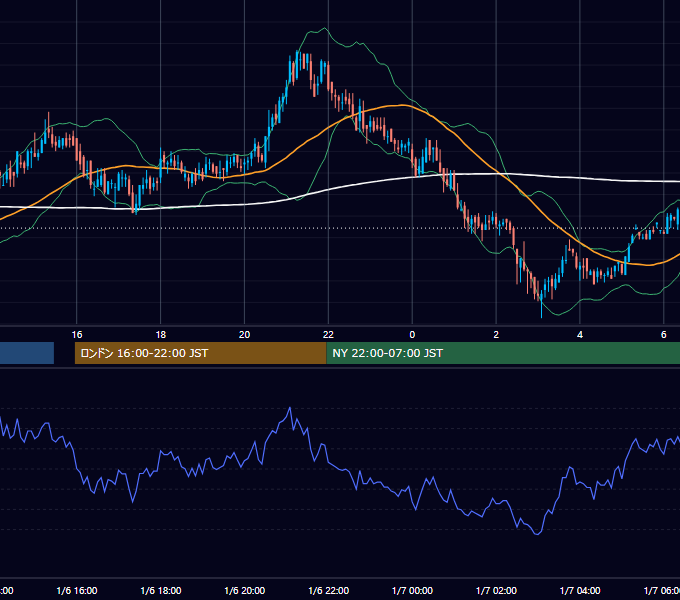Click the 1/6 18:00 label on the lower axis
Viewport: 680px width, 600px height.
(x=160, y=590)
